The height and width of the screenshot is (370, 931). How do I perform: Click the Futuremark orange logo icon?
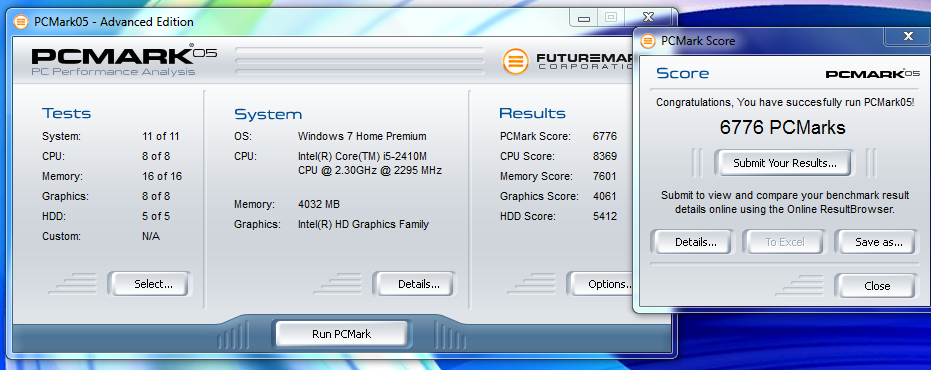coord(515,61)
